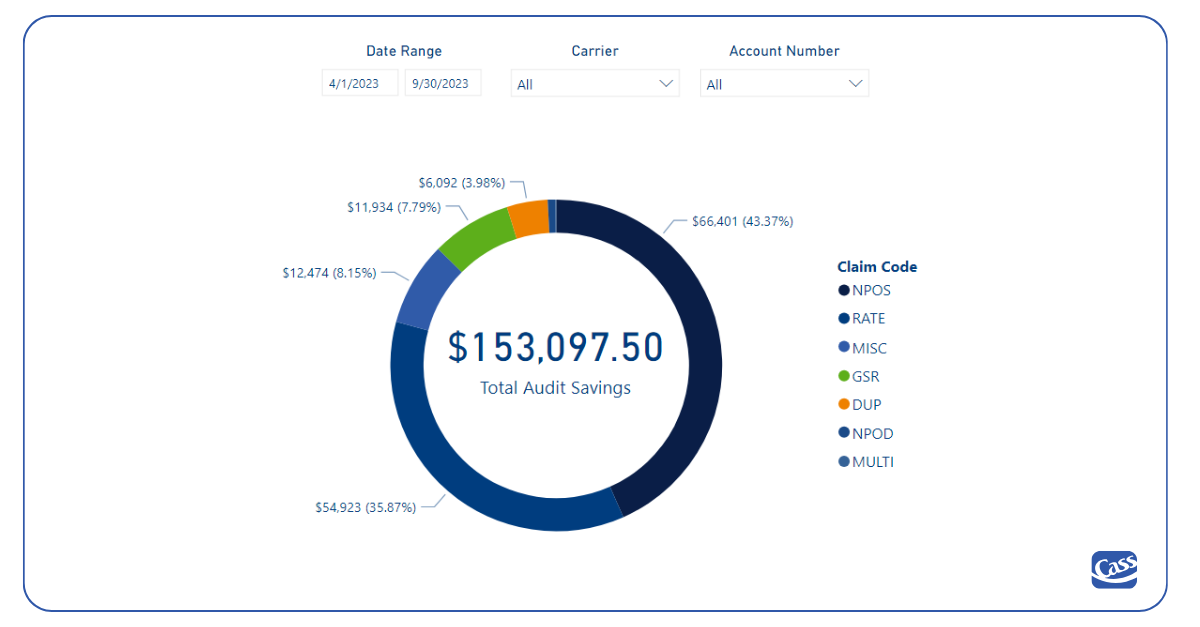Click the 4/1/2023 start date field
The width and height of the screenshot is (1200, 627).
click(x=359, y=83)
